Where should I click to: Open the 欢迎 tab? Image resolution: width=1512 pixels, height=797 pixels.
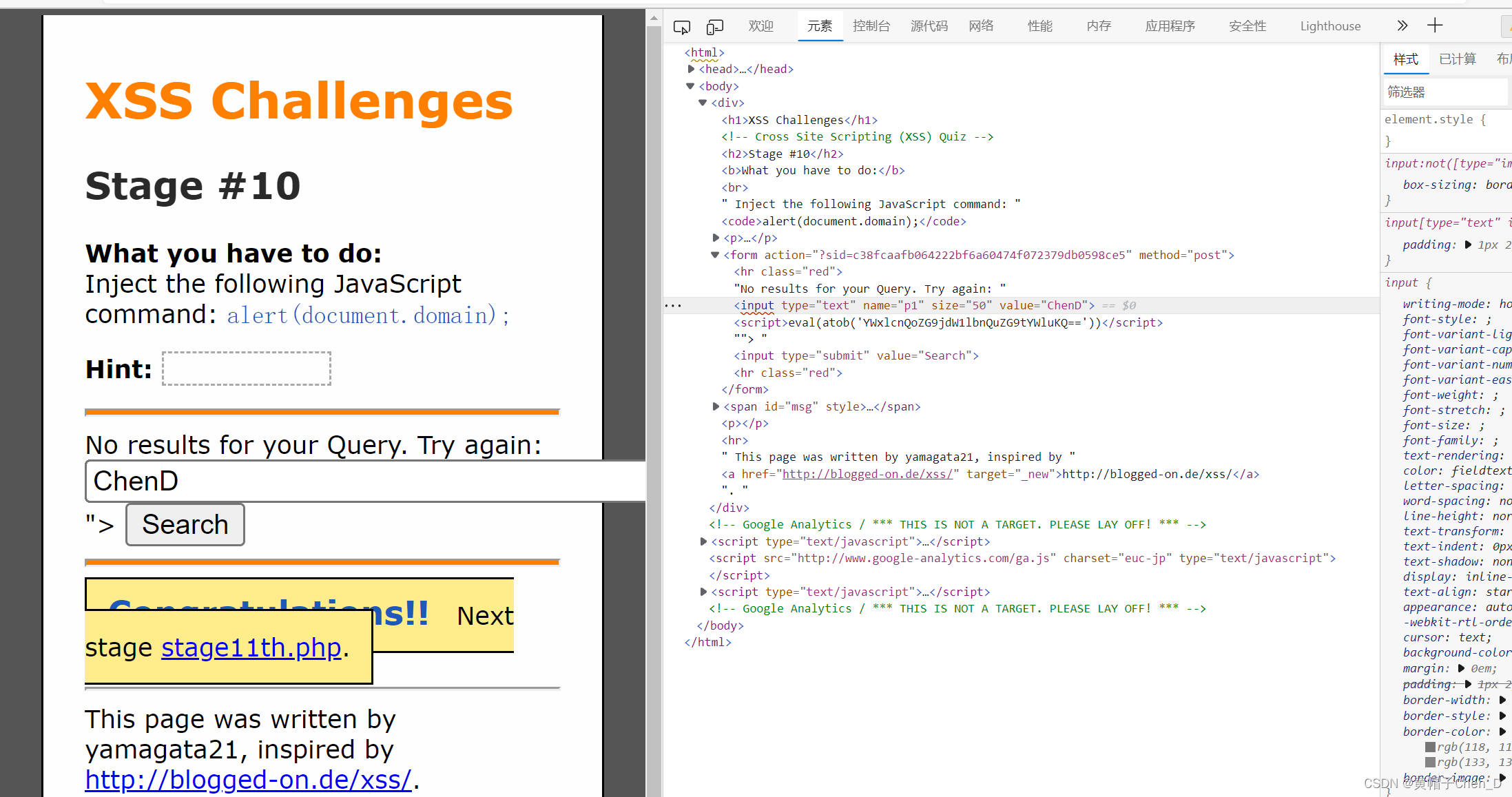(761, 26)
